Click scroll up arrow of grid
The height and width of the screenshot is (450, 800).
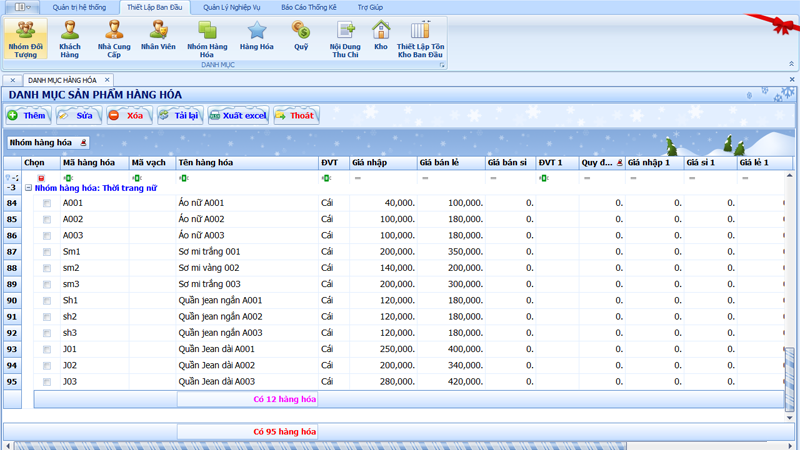point(790,175)
